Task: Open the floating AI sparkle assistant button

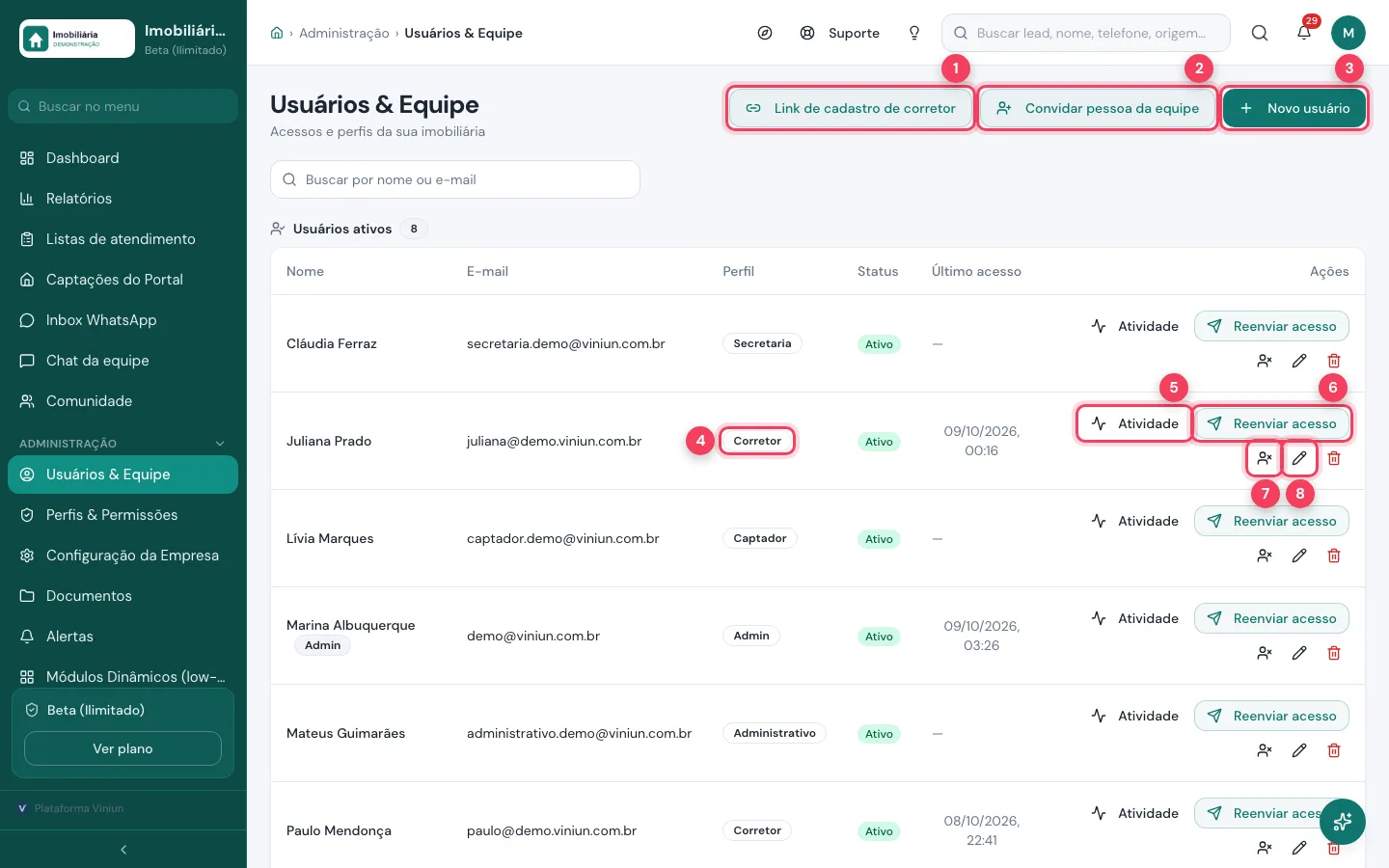Action: 1343,822
